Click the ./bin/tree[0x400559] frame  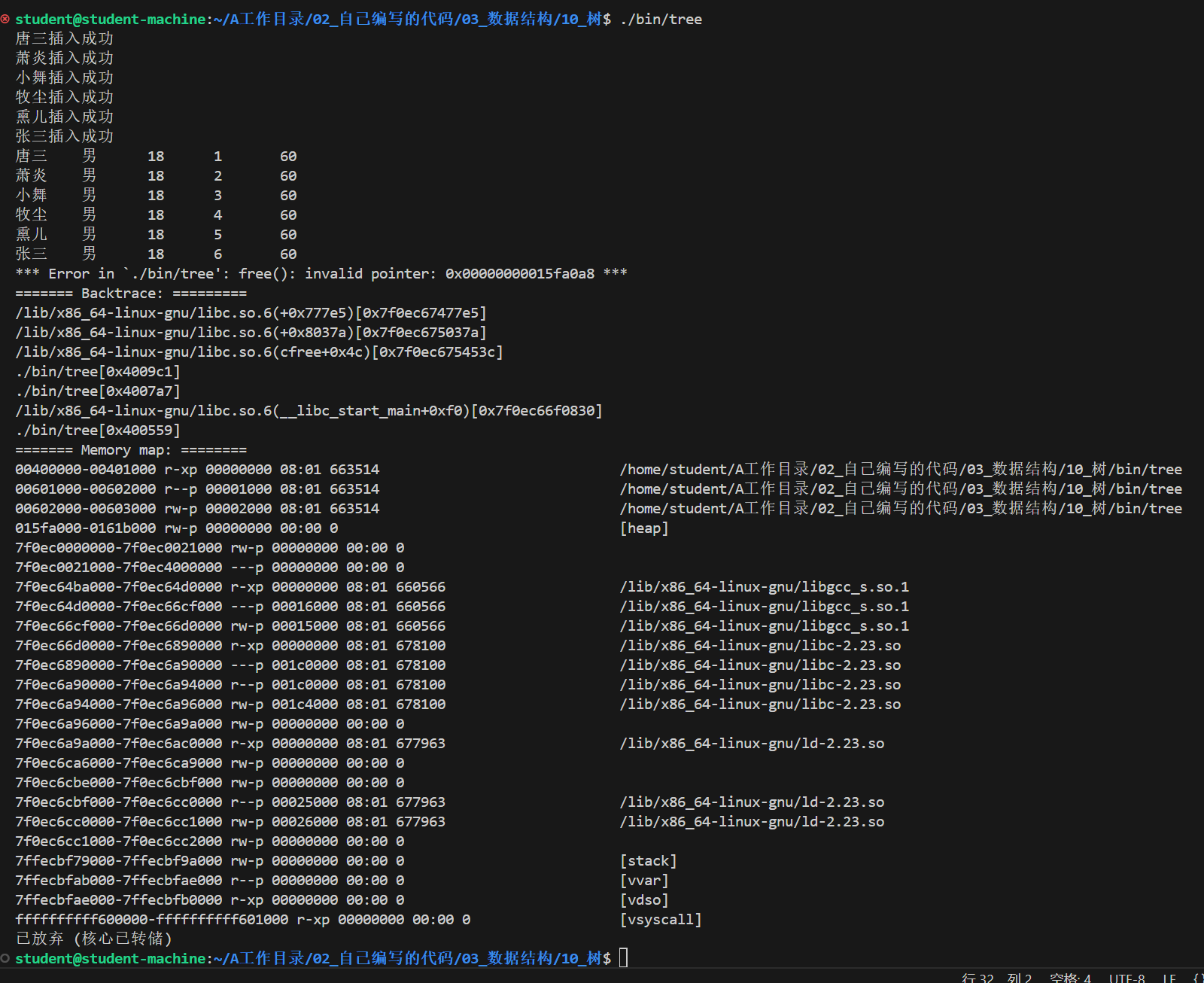(x=98, y=430)
